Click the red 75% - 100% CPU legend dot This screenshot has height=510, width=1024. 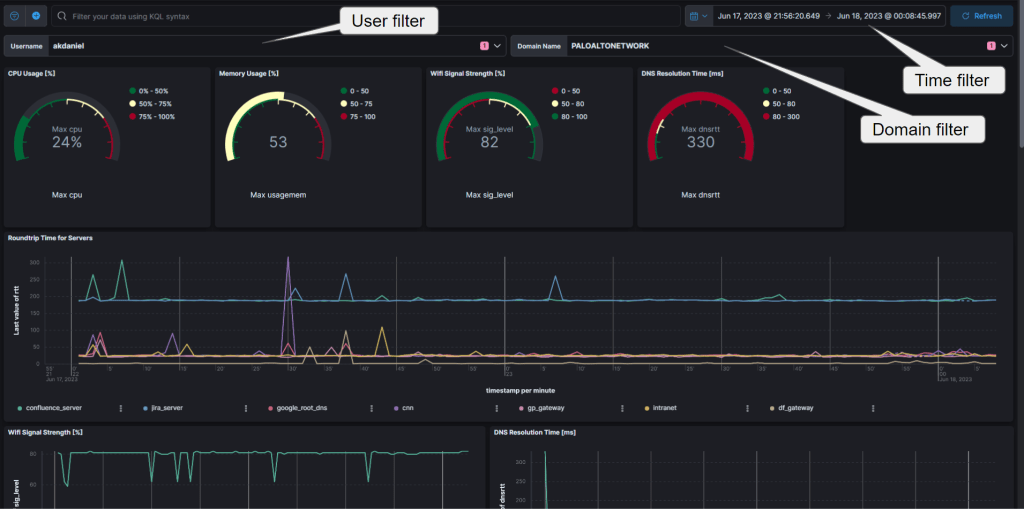(133, 117)
